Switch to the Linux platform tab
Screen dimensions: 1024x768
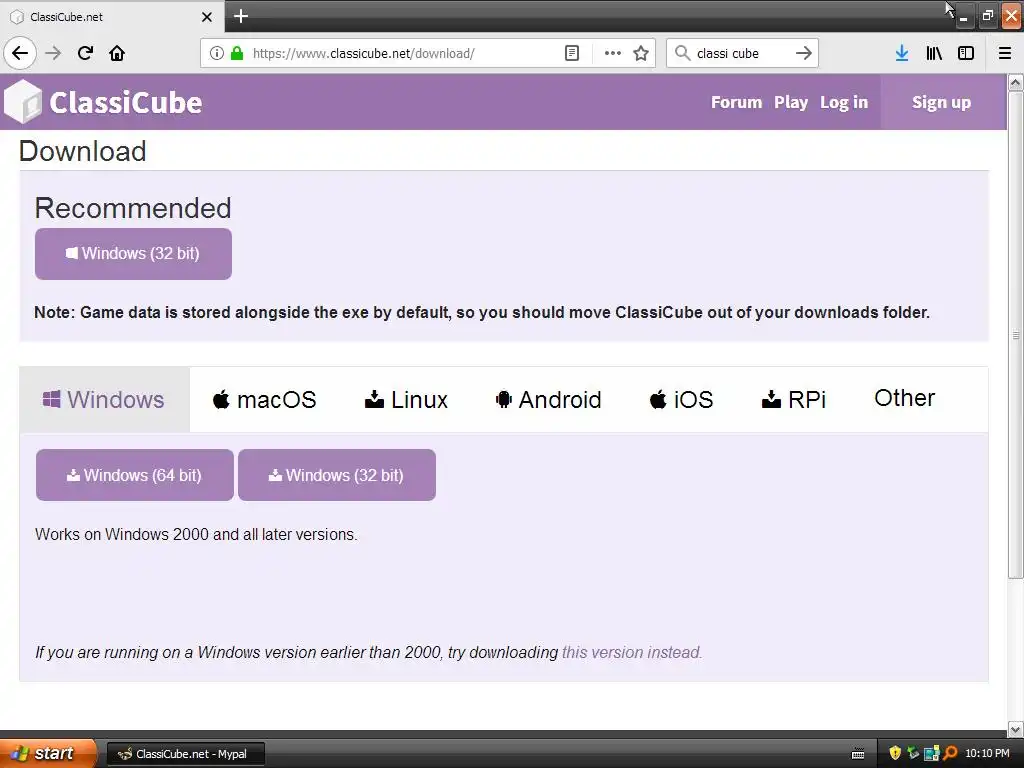coord(406,399)
